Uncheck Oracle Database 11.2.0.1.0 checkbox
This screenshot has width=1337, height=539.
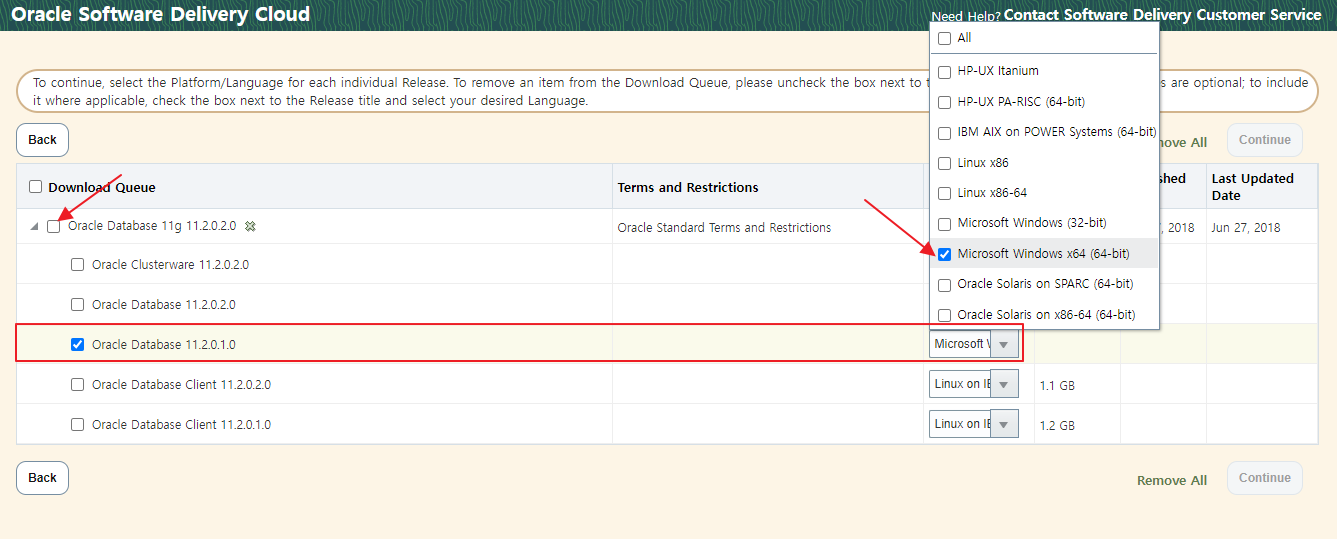pyautogui.click(x=78, y=345)
